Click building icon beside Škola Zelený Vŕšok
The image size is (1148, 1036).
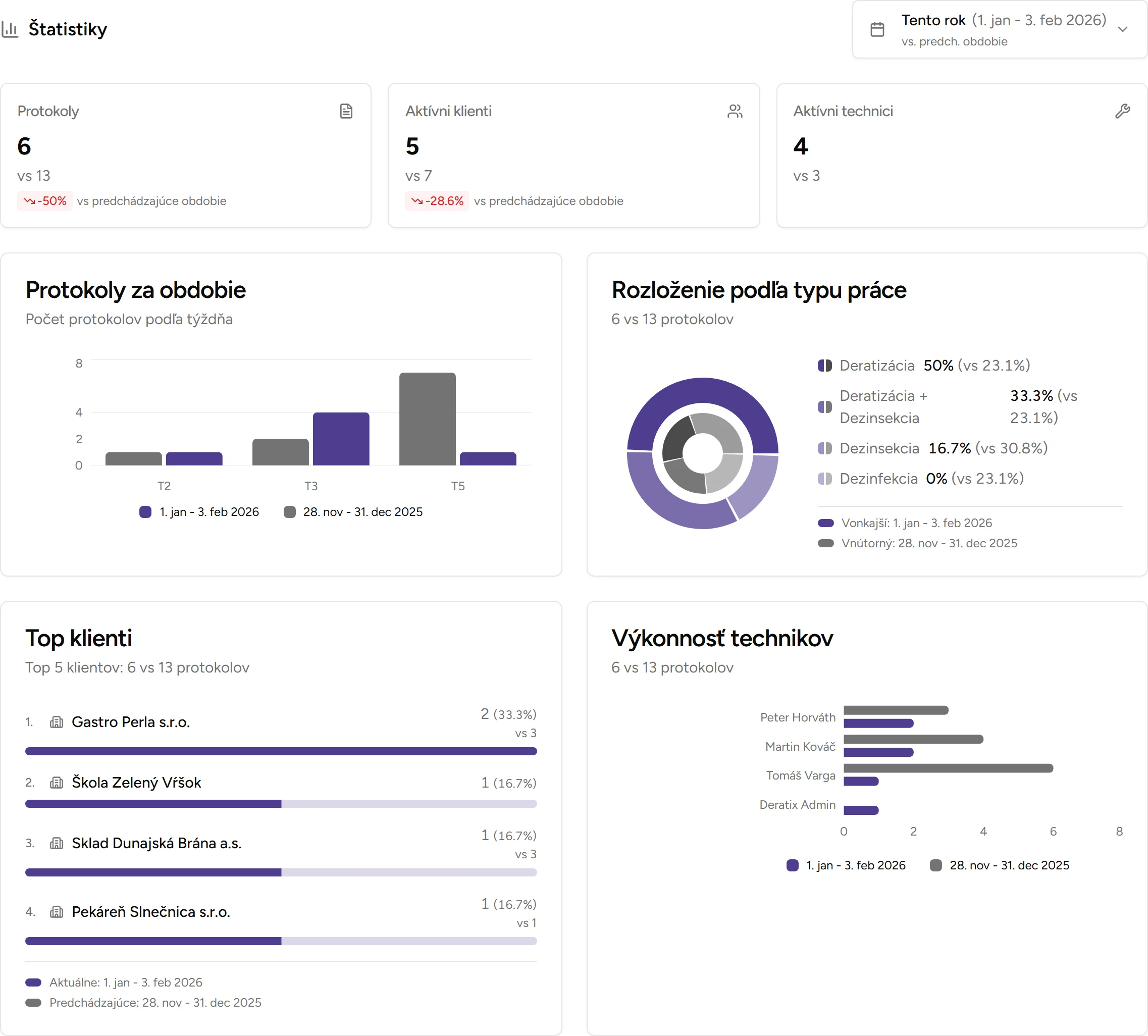click(57, 783)
